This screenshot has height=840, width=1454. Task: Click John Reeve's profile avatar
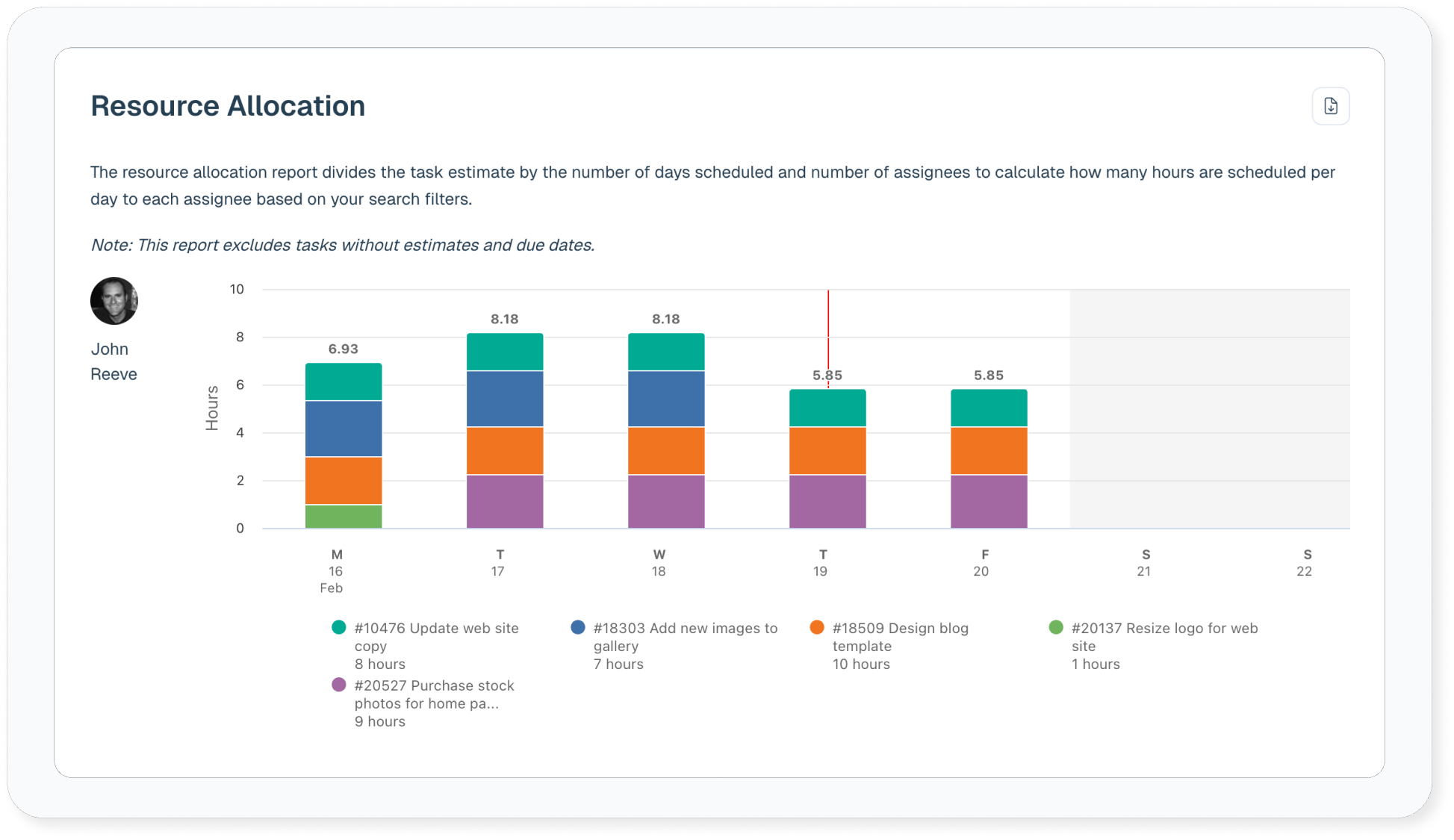pos(114,301)
